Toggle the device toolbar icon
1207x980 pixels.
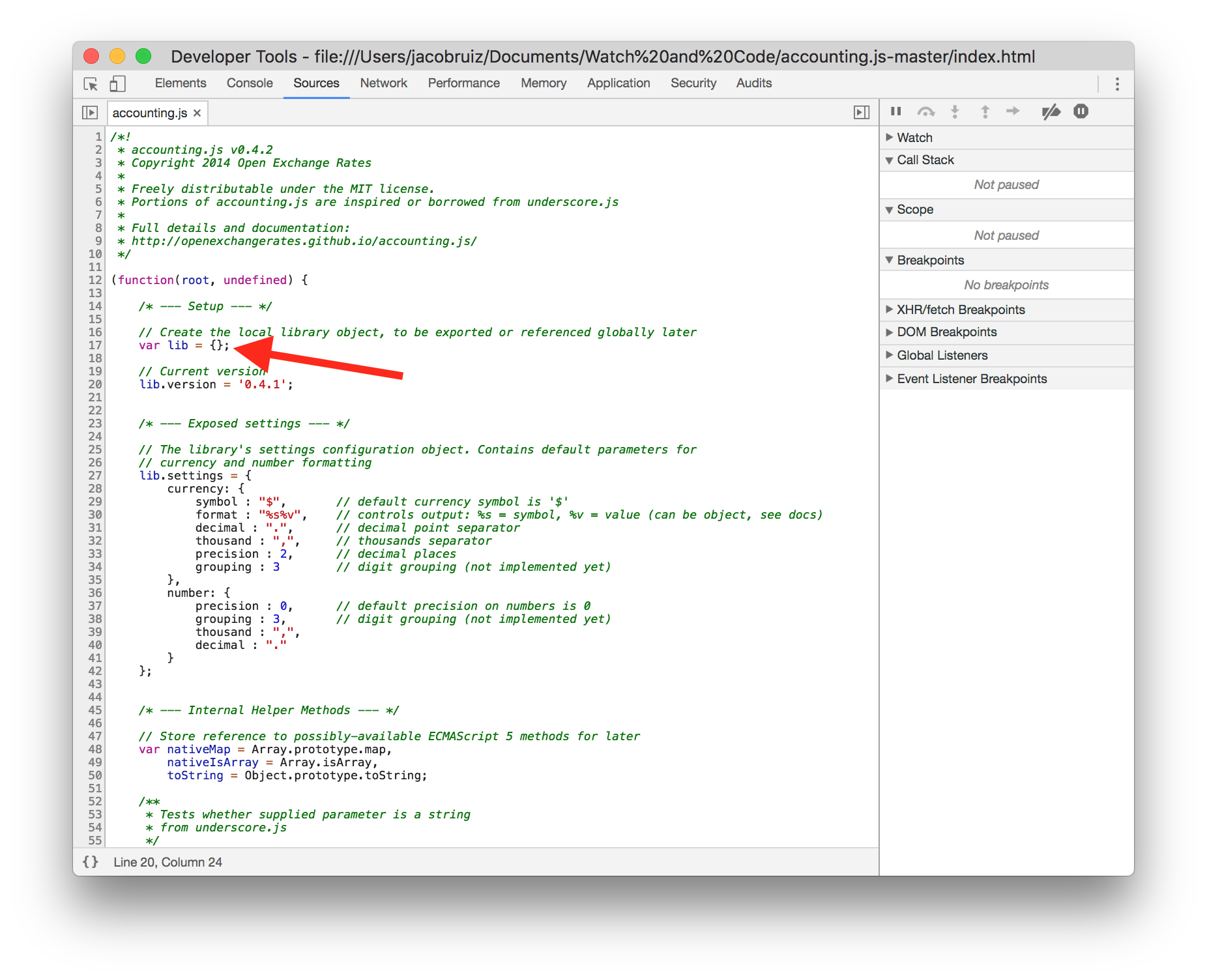coord(117,83)
